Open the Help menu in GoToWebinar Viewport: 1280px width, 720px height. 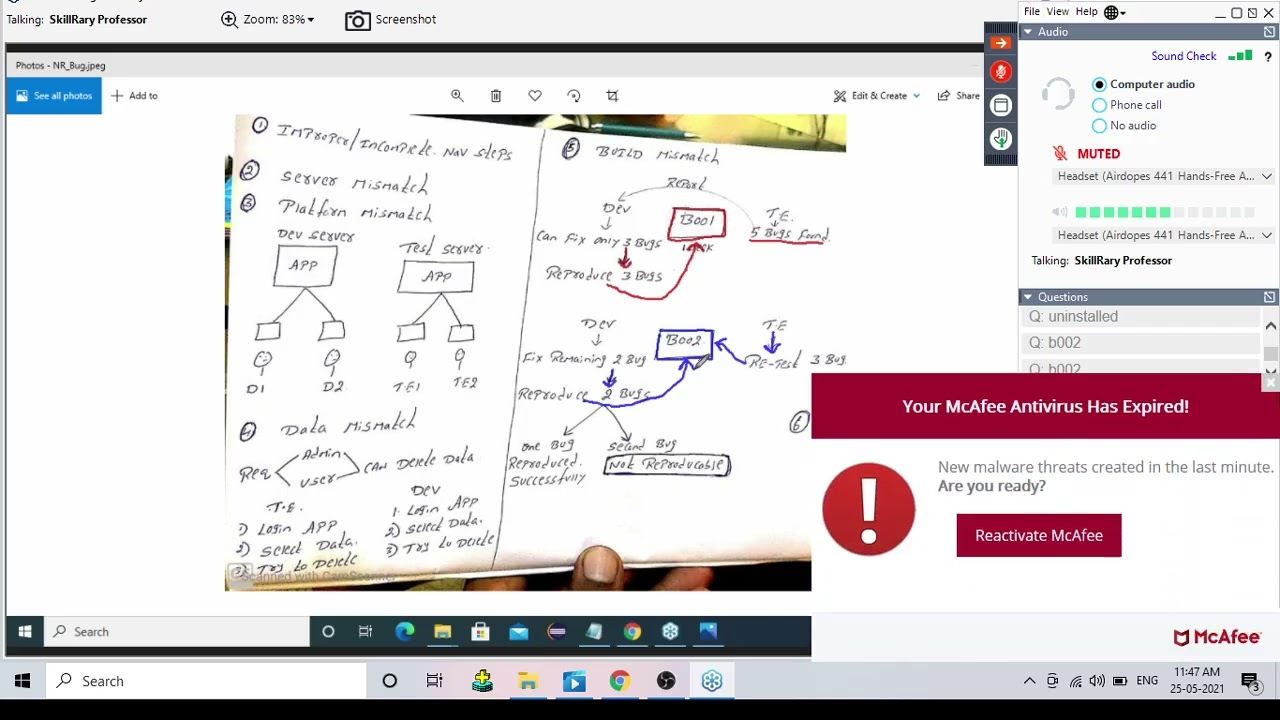[1086, 12]
